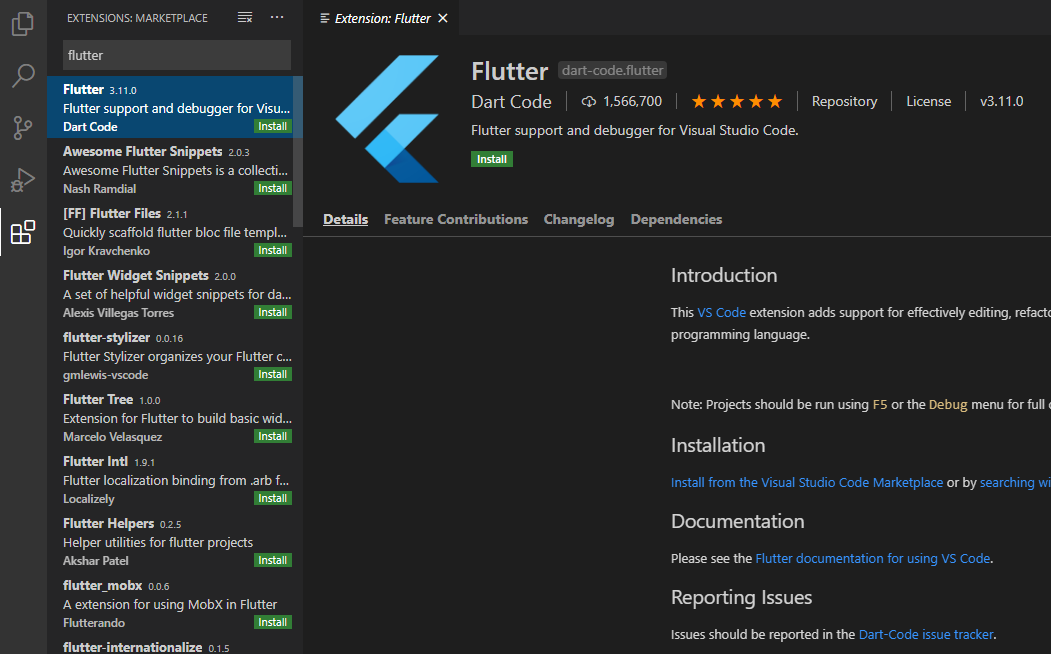This screenshot has width=1051, height=654.
Task: Install Awesome Flutter Snippets
Action: click(x=273, y=188)
